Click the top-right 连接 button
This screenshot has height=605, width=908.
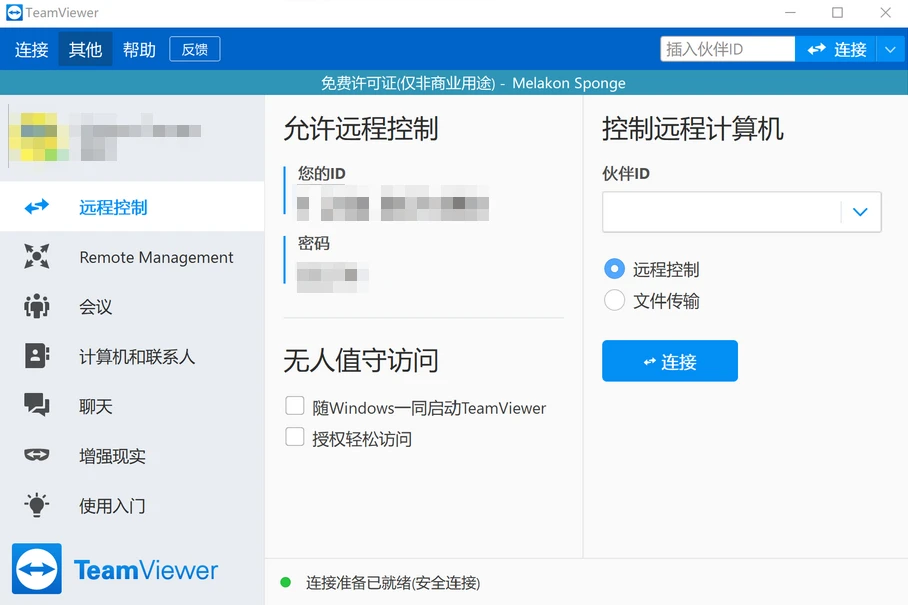836,50
